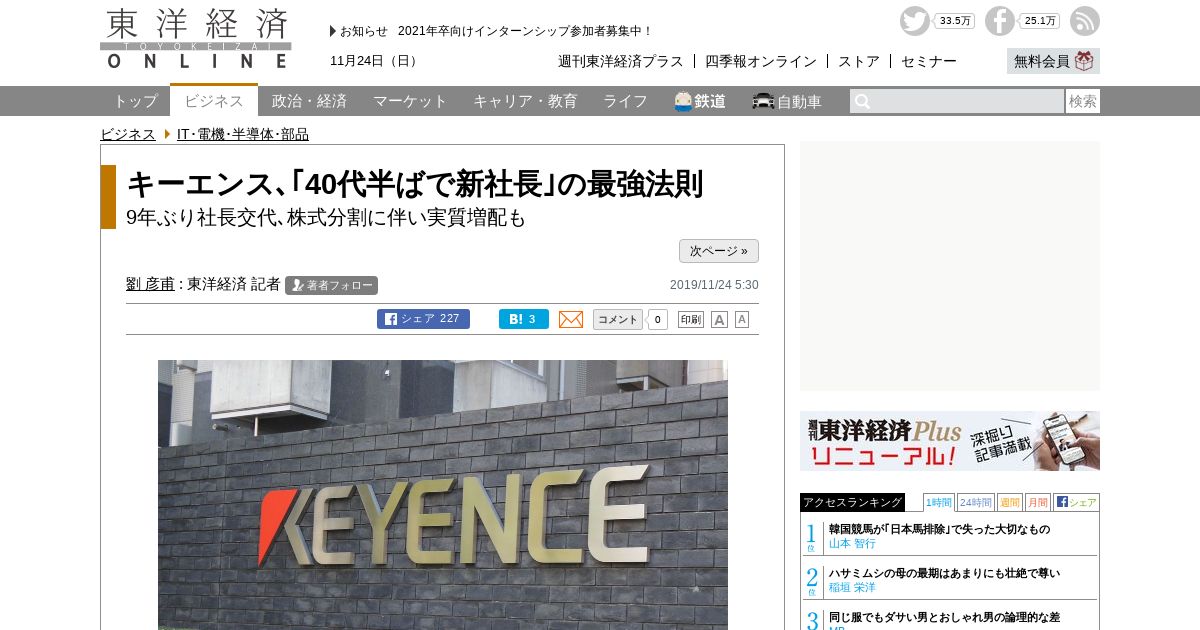1200x630 pixels.
Task: Open ranking article 同じ服でもダサい男
Action: 944,617
